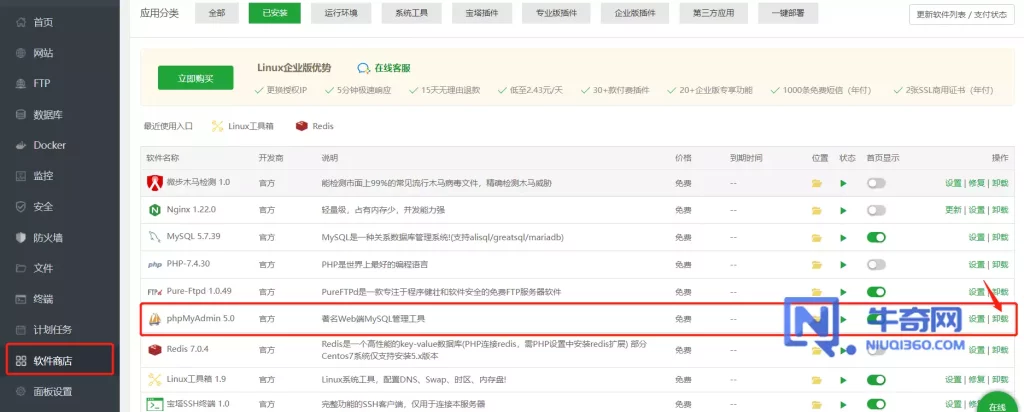
Task: Click 卸载 for PHP-7.4.30
Action: pyautogui.click(x=1000, y=264)
